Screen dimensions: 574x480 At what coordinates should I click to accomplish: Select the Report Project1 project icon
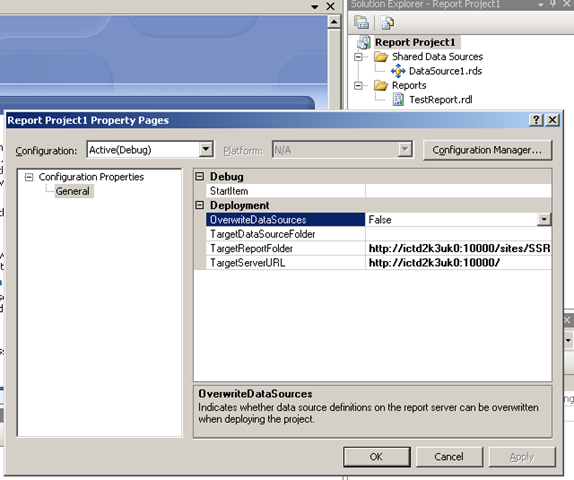364,42
